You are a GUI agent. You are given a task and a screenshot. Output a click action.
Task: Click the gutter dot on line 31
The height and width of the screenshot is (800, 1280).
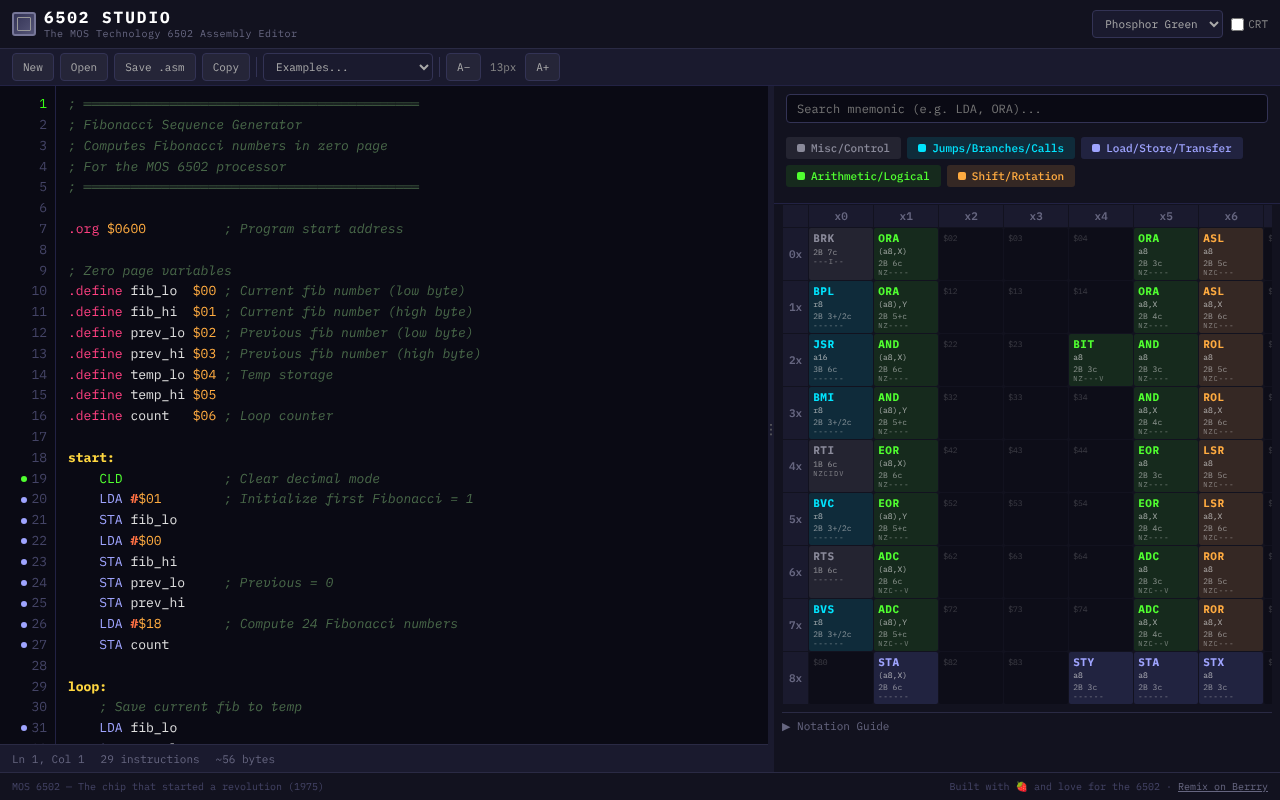click(24, 728)
